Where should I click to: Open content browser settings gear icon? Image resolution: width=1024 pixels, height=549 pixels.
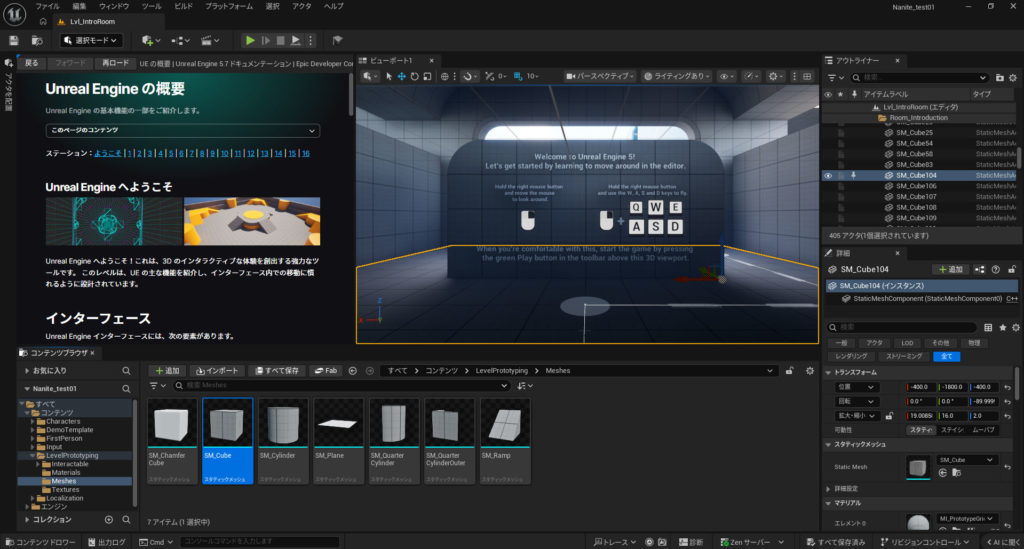tap(809, 370)
